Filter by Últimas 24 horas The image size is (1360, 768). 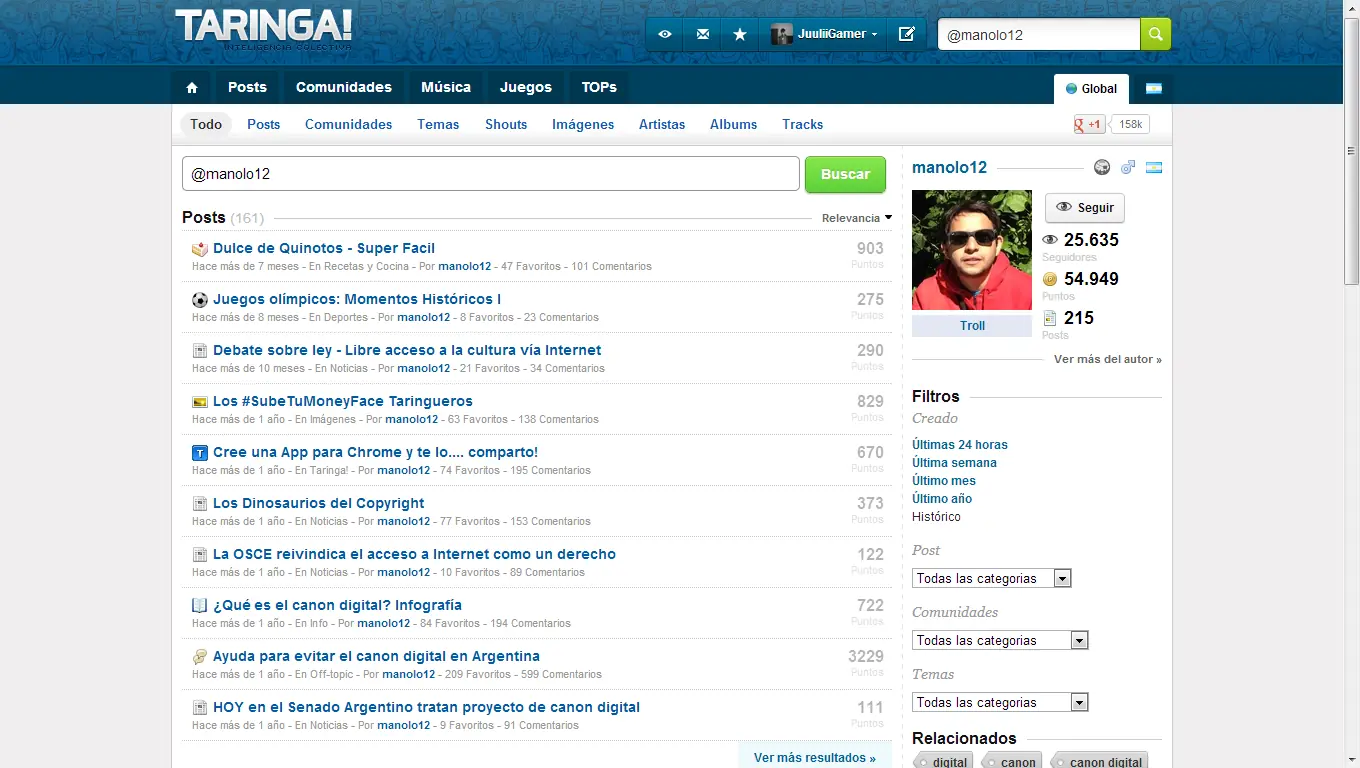960,445
